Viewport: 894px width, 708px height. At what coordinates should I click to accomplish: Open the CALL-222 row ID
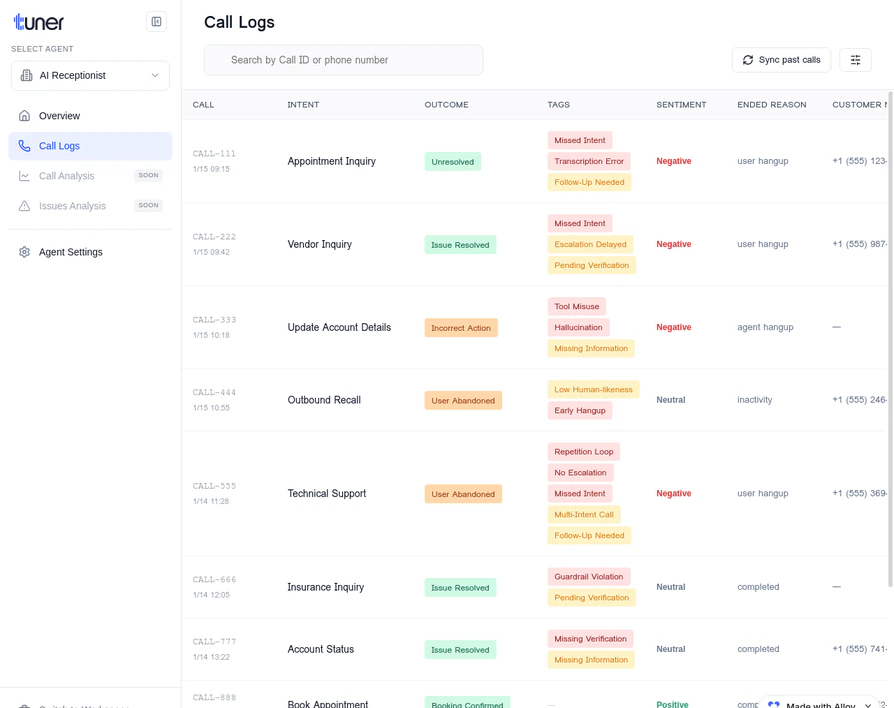click(214, 237)
